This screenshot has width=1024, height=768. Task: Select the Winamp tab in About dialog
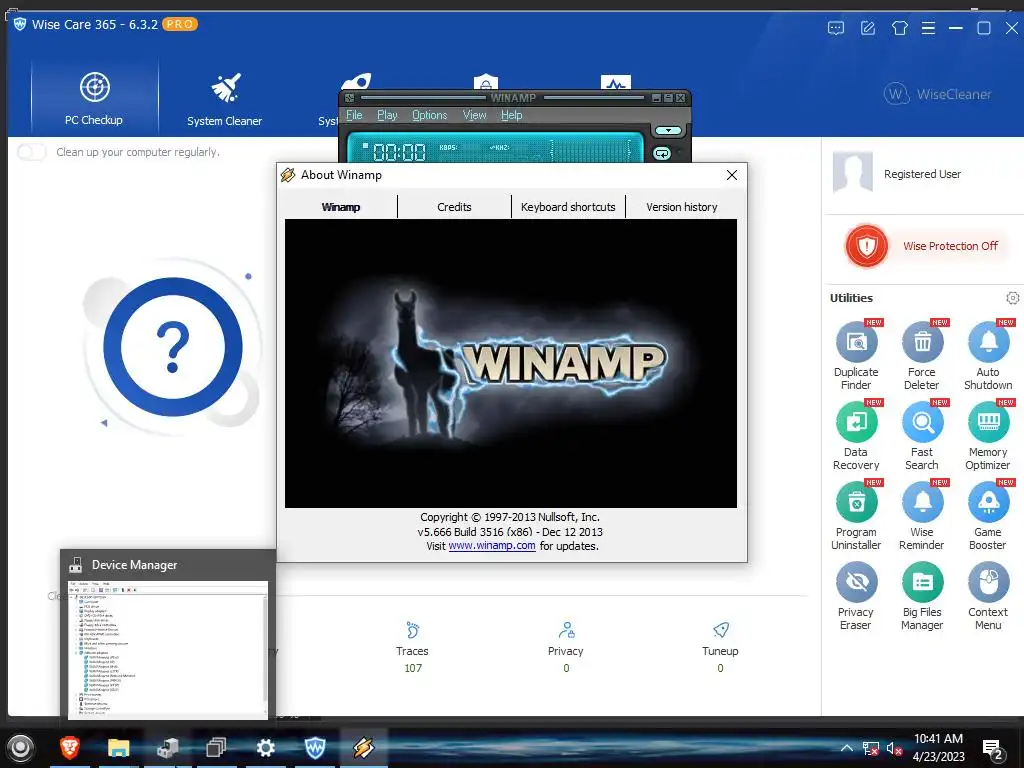pos(341,207)
